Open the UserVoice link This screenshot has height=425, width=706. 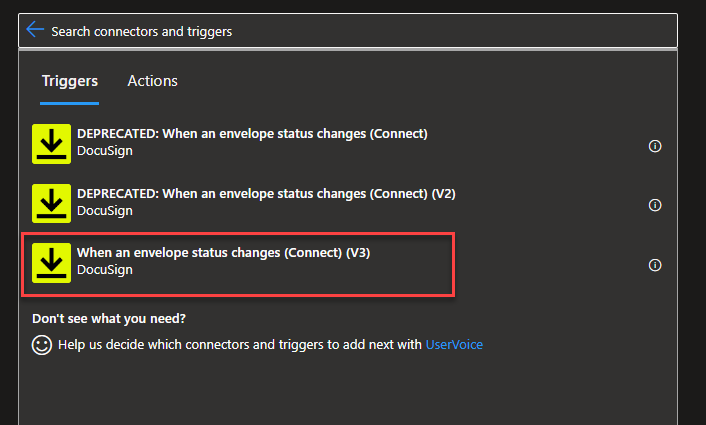(454, 344)
